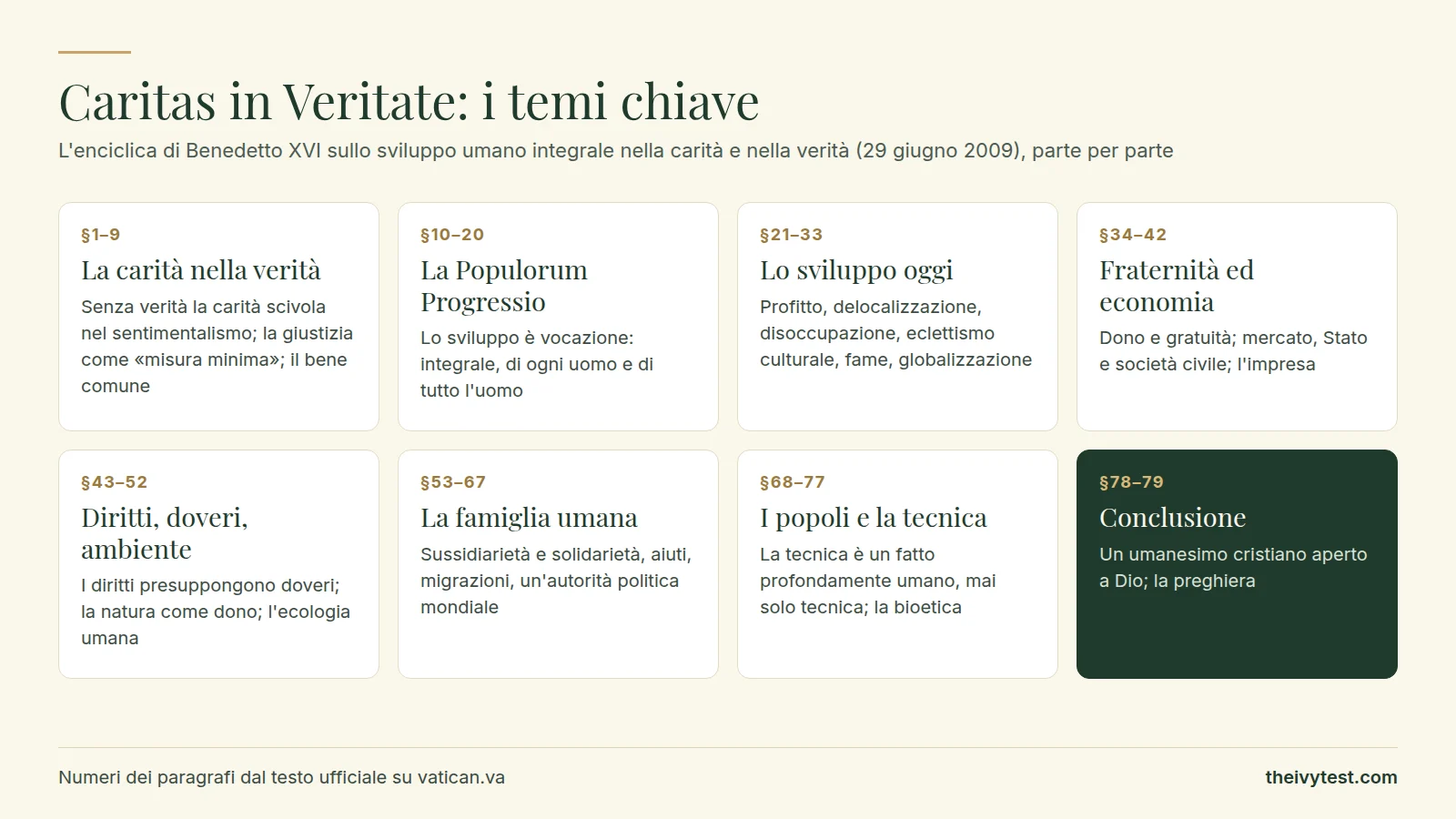The width and height of the screenshot is (1456, 819).
Task: Click the 'Diritti, doveri, ambiente' heading
Action: click(x=165, y=533)
